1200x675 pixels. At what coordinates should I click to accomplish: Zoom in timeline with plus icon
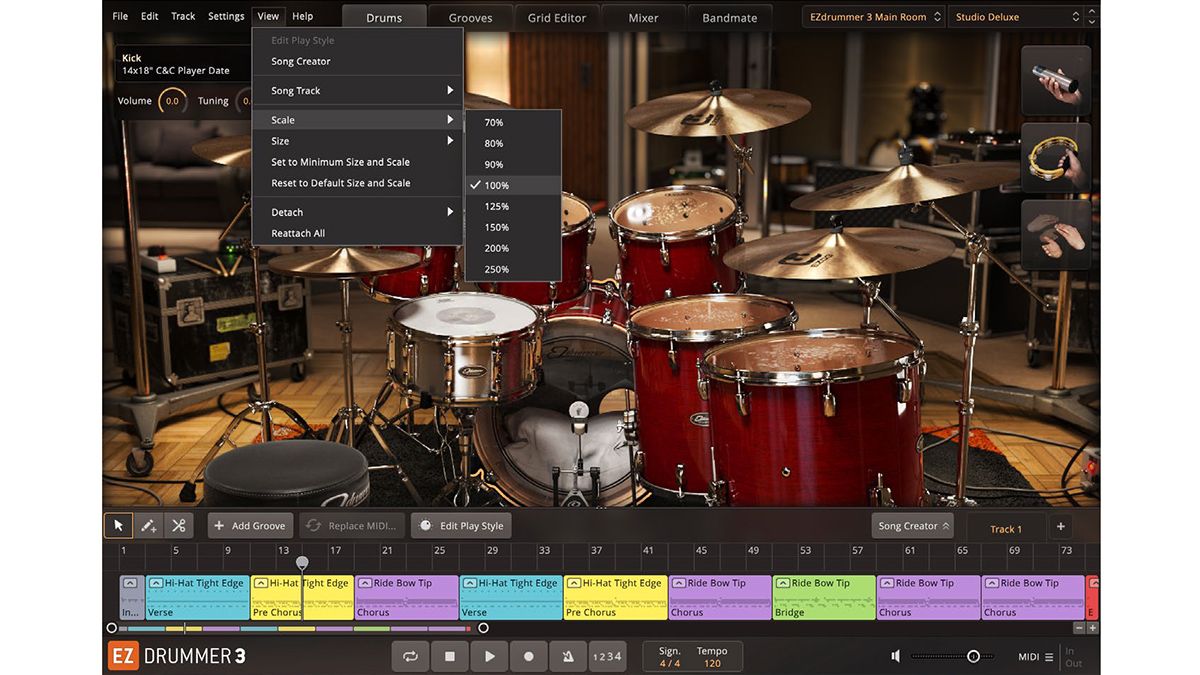point(1092,628)
